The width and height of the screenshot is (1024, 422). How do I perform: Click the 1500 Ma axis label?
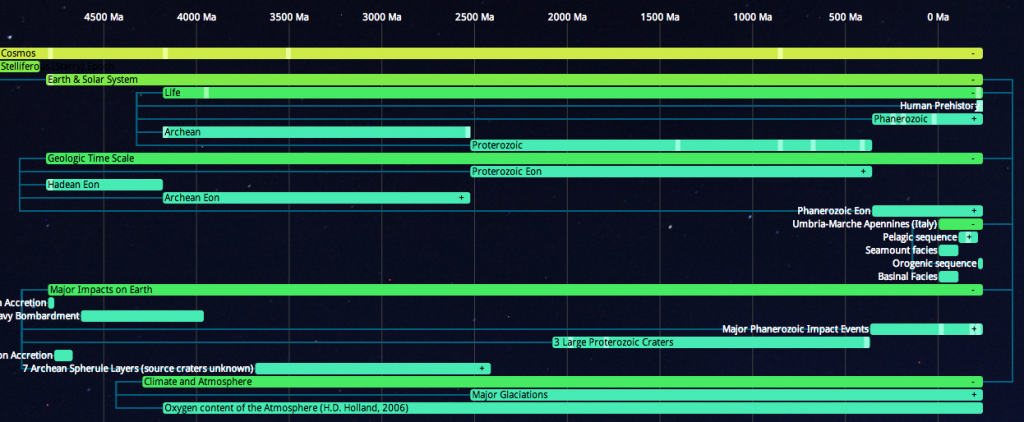pos(660,18)
